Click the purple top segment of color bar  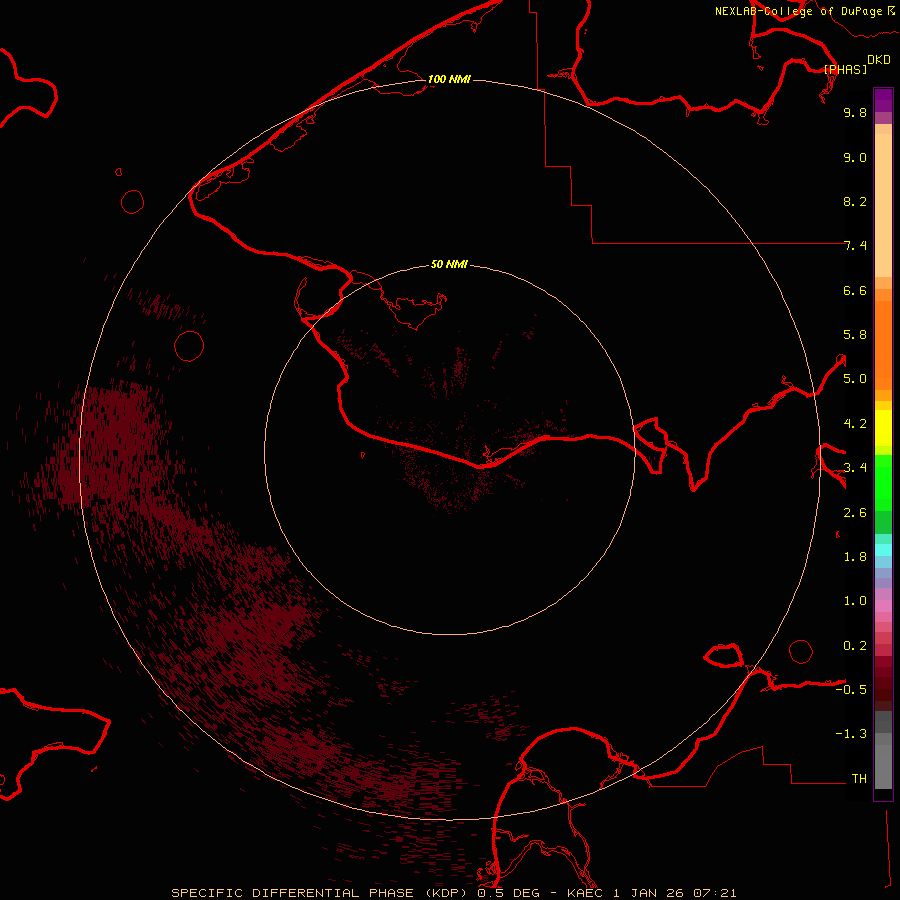click(x=883, y=100)
